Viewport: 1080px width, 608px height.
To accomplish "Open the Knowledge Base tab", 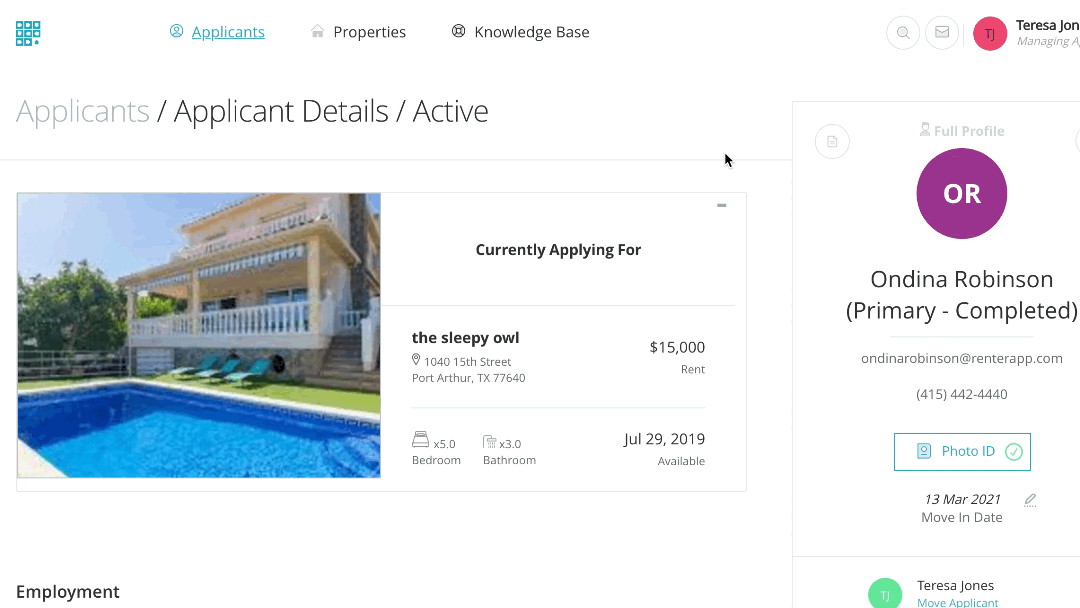I will [x=531, y=32].
